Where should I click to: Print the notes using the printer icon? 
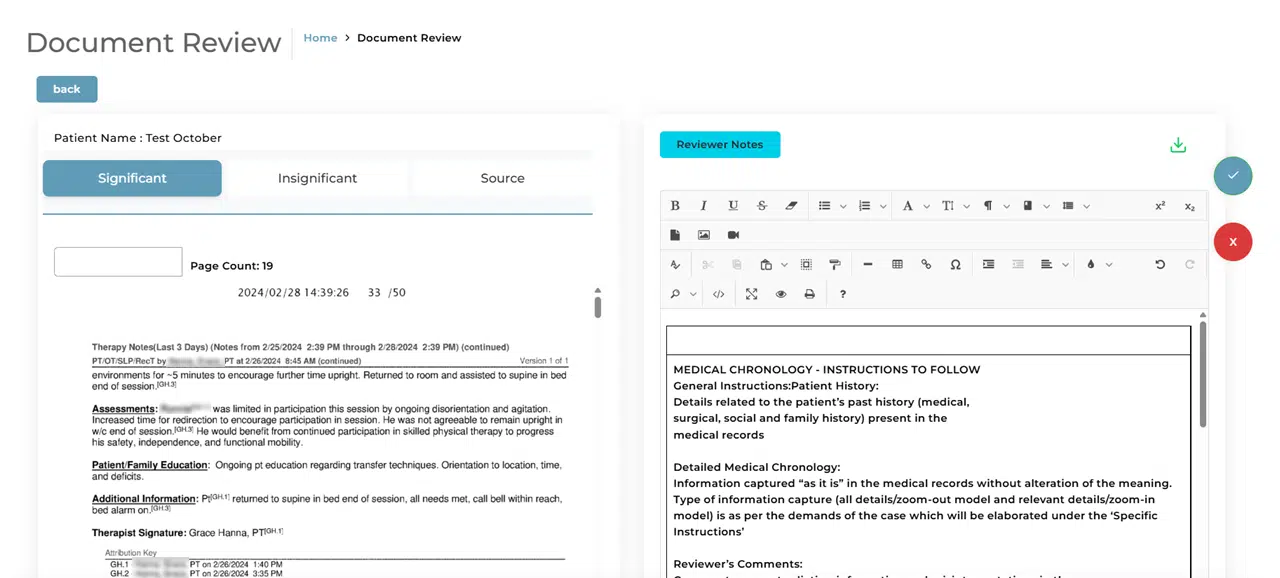[809, 294]
